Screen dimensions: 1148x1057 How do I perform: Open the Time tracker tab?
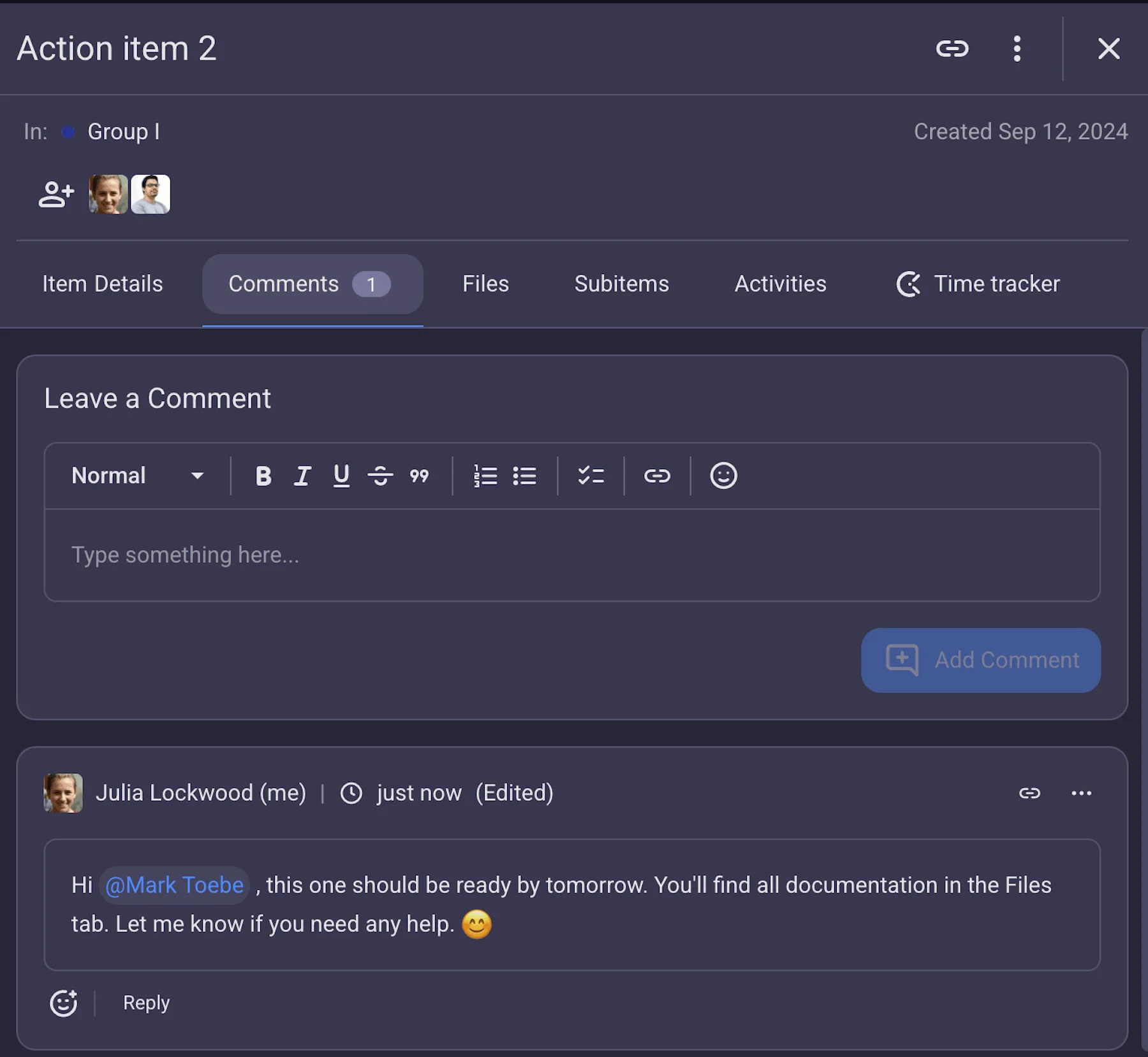(x=978, y=284)
